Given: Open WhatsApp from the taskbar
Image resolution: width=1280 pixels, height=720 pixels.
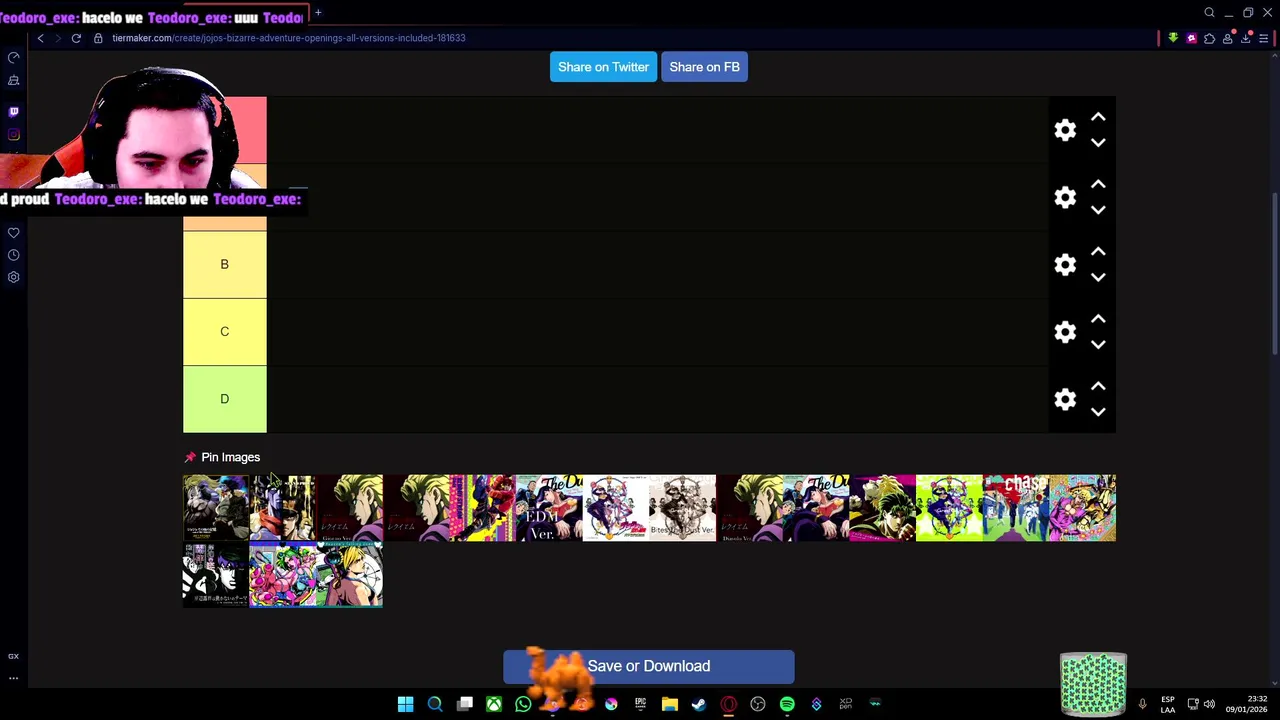Looking at the screenshot, I should 523,704.
